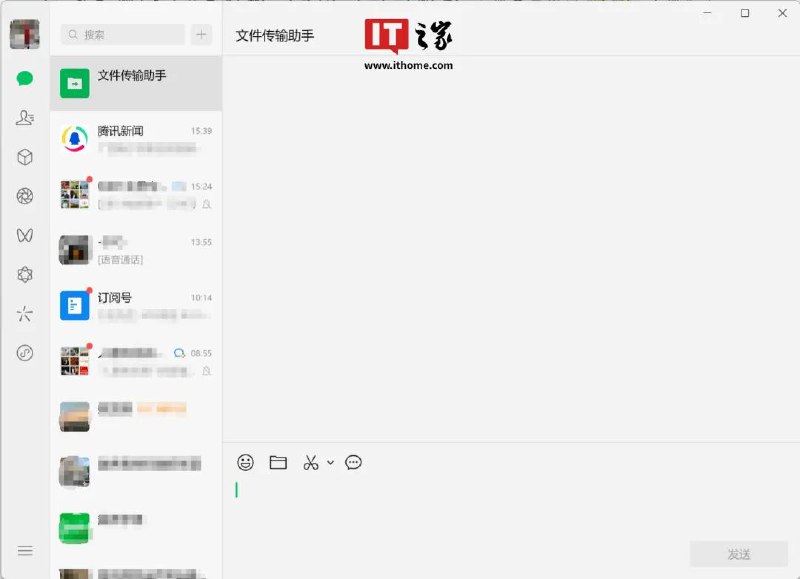Send a file using the folder icon

tap(277, 462)
